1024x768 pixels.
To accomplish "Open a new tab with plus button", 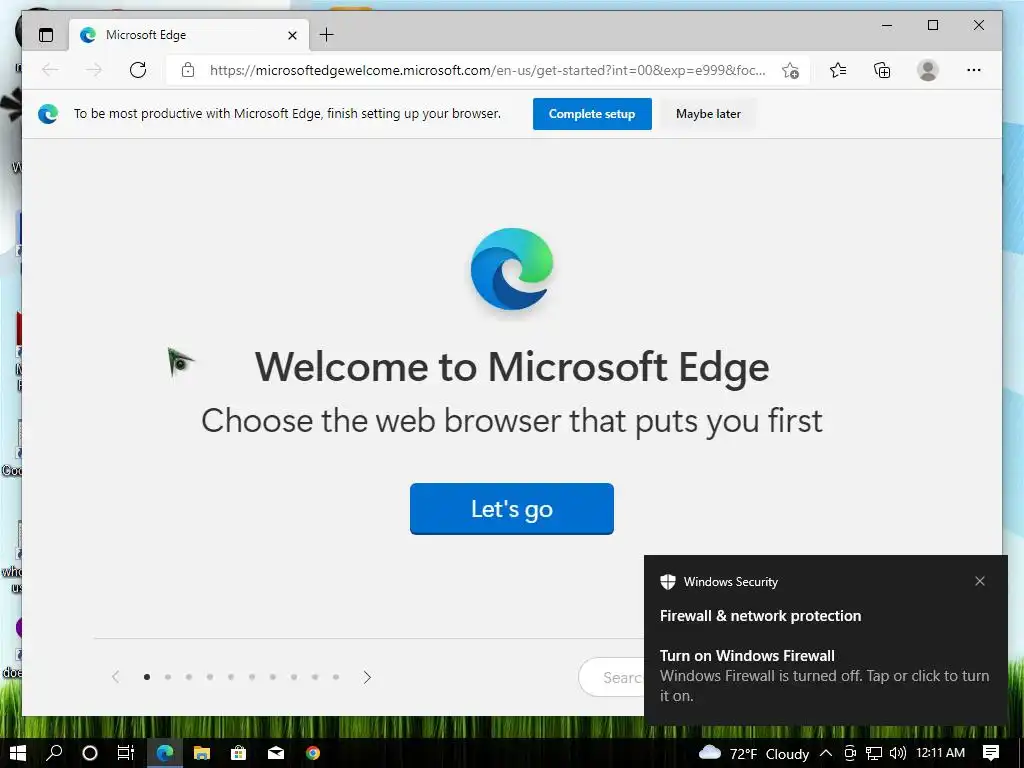I will 327,35.
